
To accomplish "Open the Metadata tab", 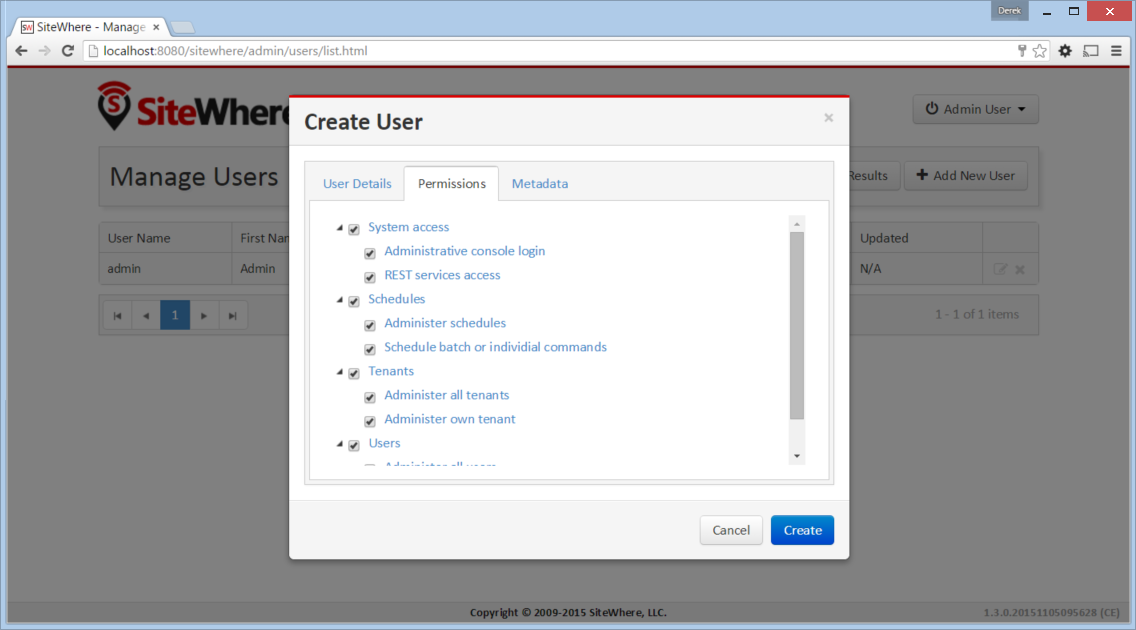I will coord(540,184).
